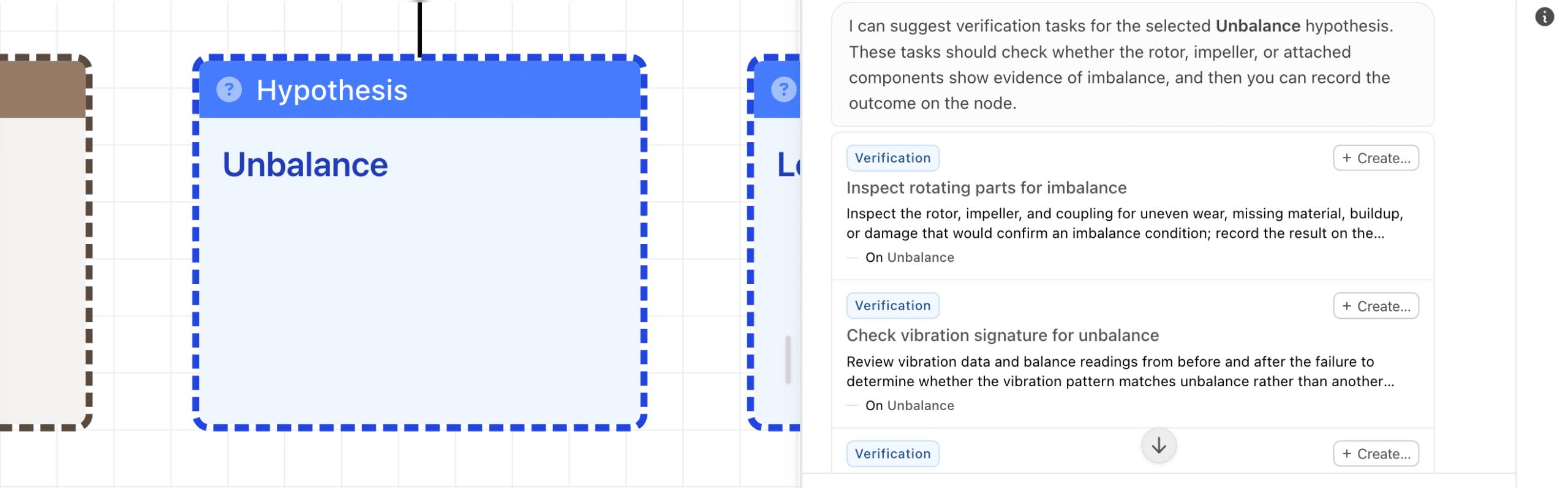Jump to latest with the down arrow button

(1158, 446)
